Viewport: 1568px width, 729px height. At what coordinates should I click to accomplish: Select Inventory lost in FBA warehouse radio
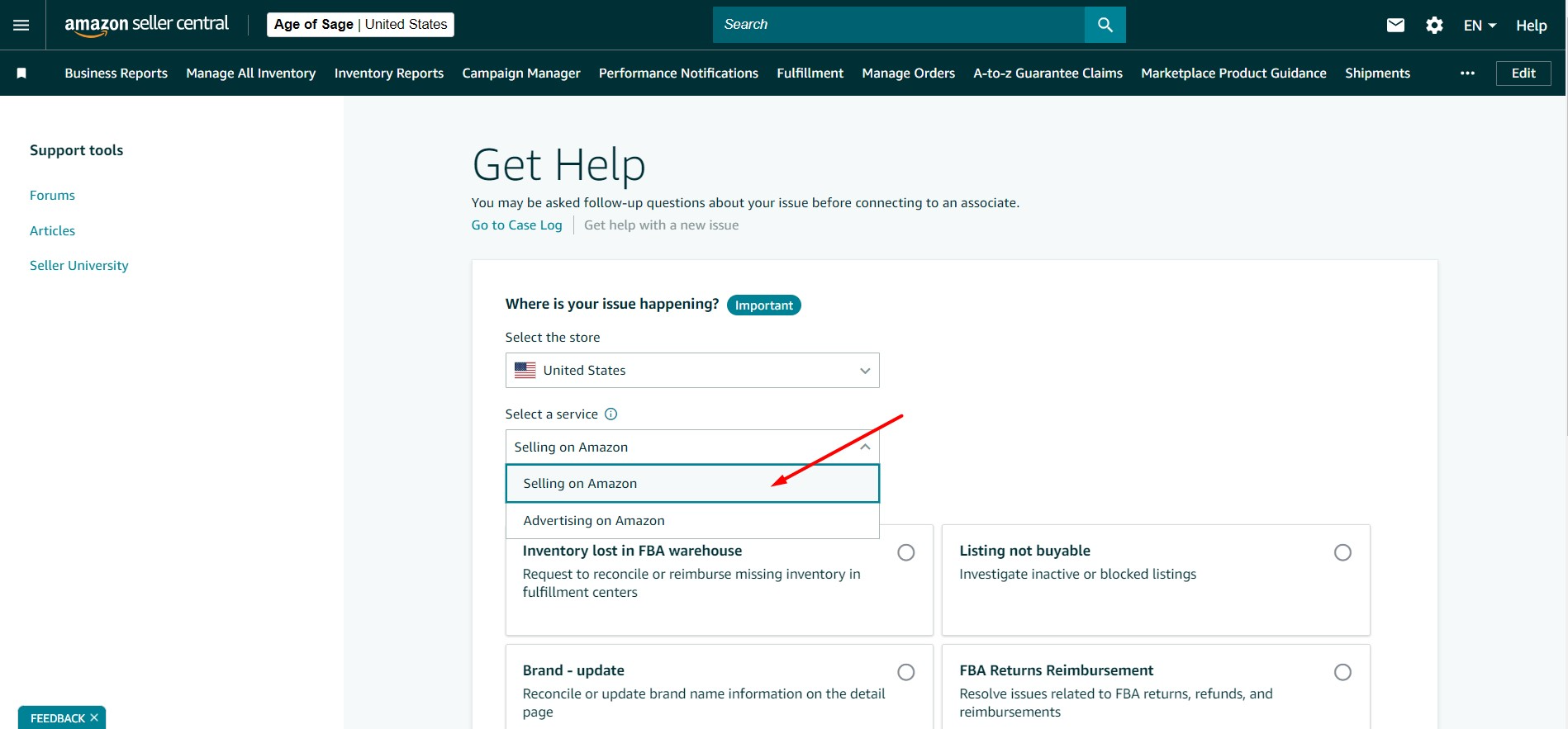tap(906, 552)
